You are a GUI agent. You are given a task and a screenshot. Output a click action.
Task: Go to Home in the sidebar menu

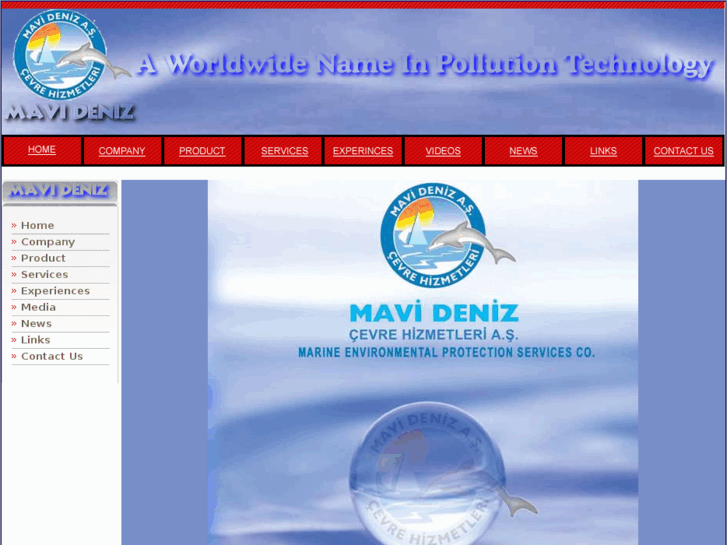(x=37, y=225)
